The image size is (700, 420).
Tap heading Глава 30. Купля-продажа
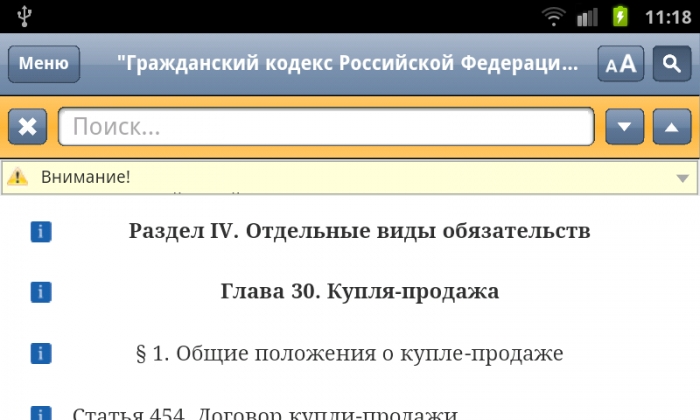pos(359,291)
